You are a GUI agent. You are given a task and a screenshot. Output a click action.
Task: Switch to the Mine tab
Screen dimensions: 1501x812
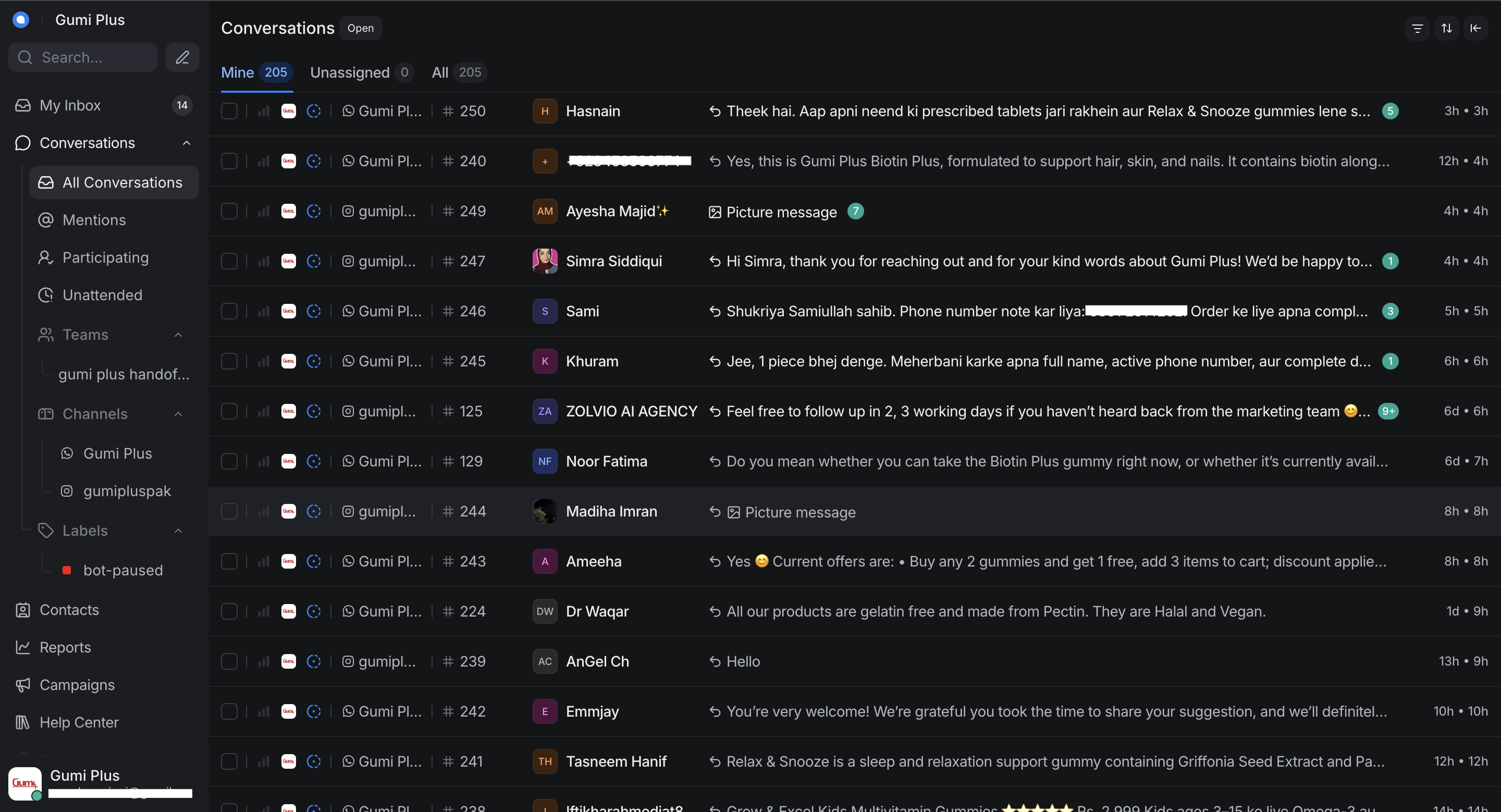(256, 72)
